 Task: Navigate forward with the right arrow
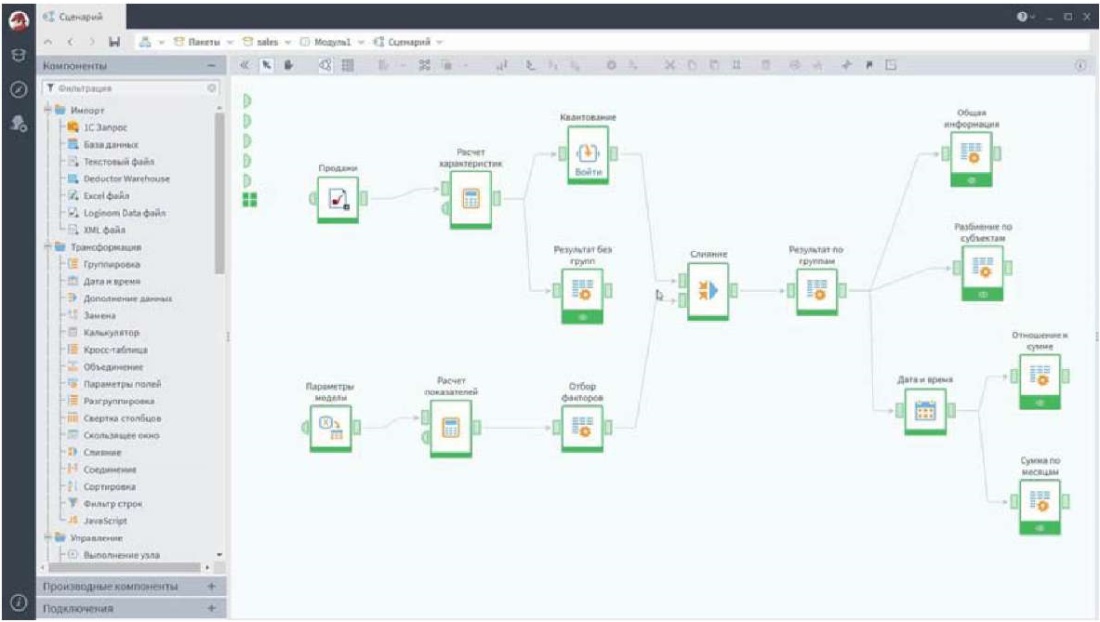click(92, 42)
